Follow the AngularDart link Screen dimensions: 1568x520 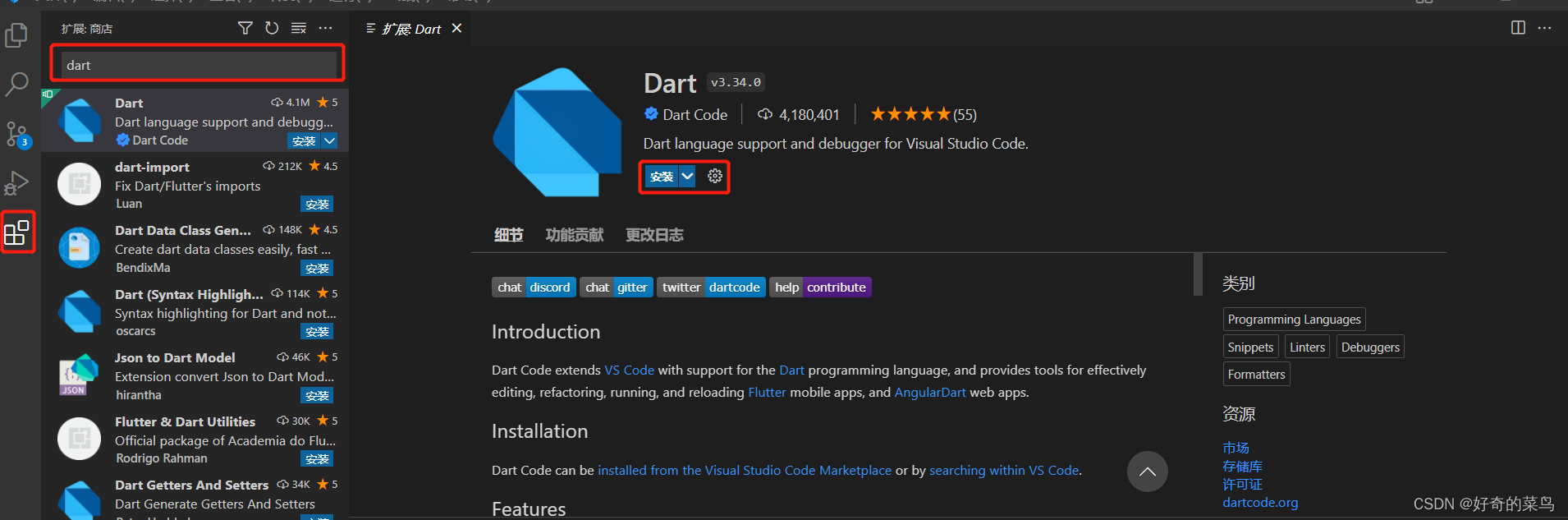coord(930,393)
